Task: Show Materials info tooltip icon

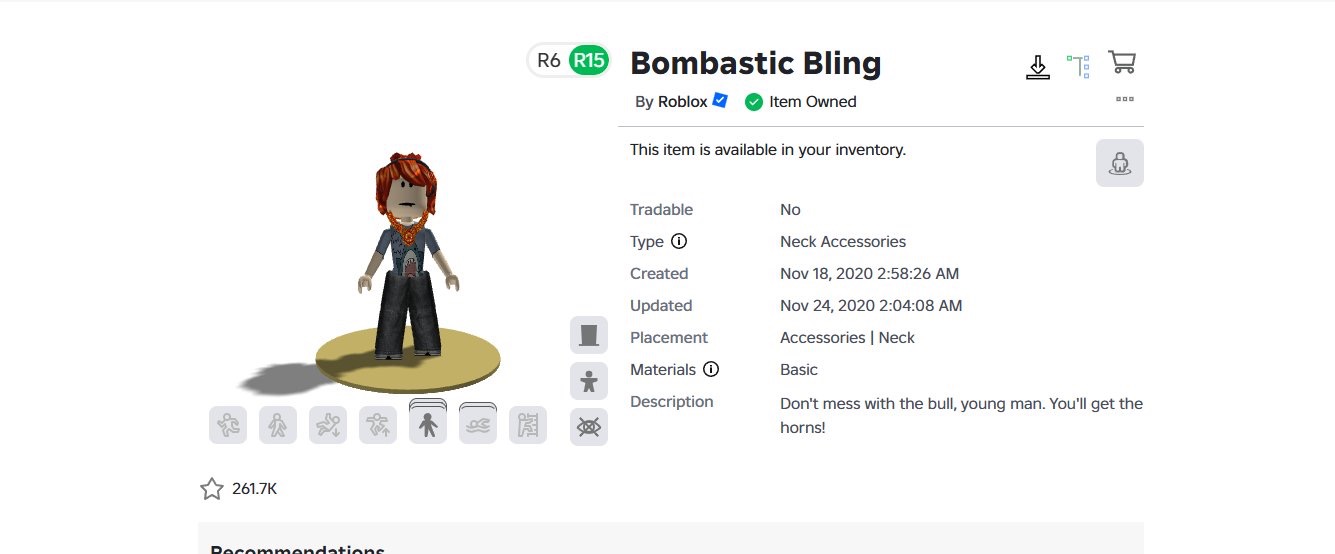Action: [x=711, y=369]
